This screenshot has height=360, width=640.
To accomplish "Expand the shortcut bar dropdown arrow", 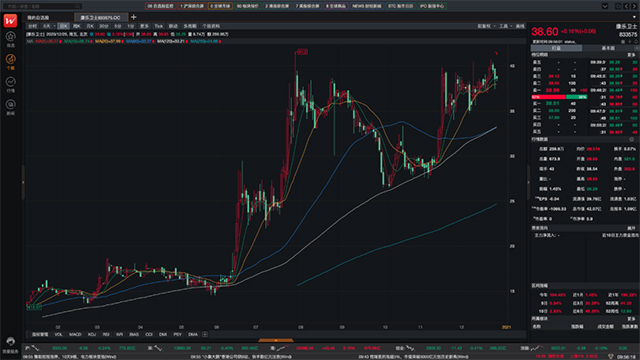I will 605,6.
